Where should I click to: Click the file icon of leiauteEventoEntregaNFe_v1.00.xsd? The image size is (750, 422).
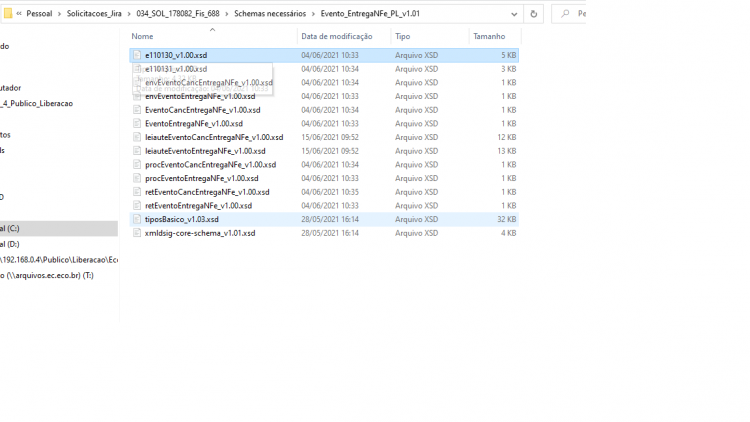[137, 151]
